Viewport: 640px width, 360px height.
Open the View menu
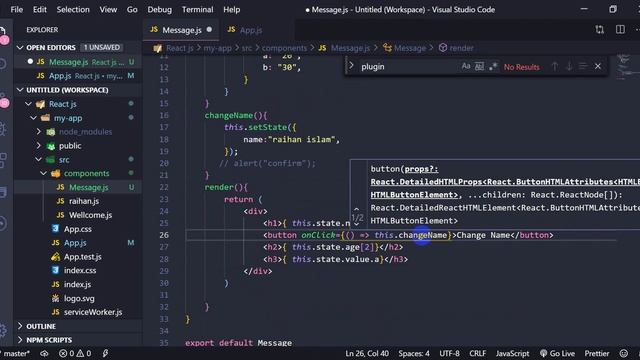(x=108, y=9)
